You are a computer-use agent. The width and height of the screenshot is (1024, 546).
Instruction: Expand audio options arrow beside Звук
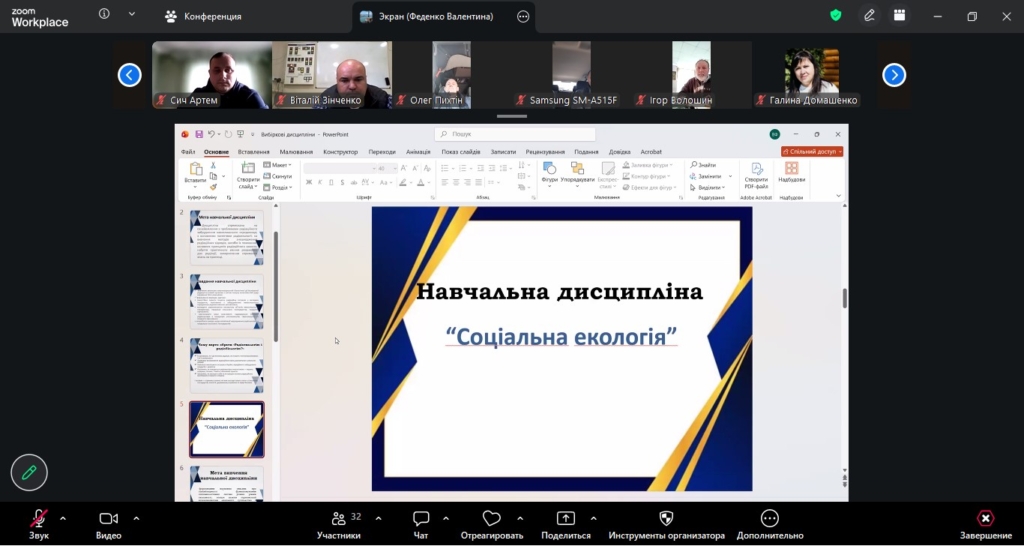pyautogui.click(x=63, y=518)
